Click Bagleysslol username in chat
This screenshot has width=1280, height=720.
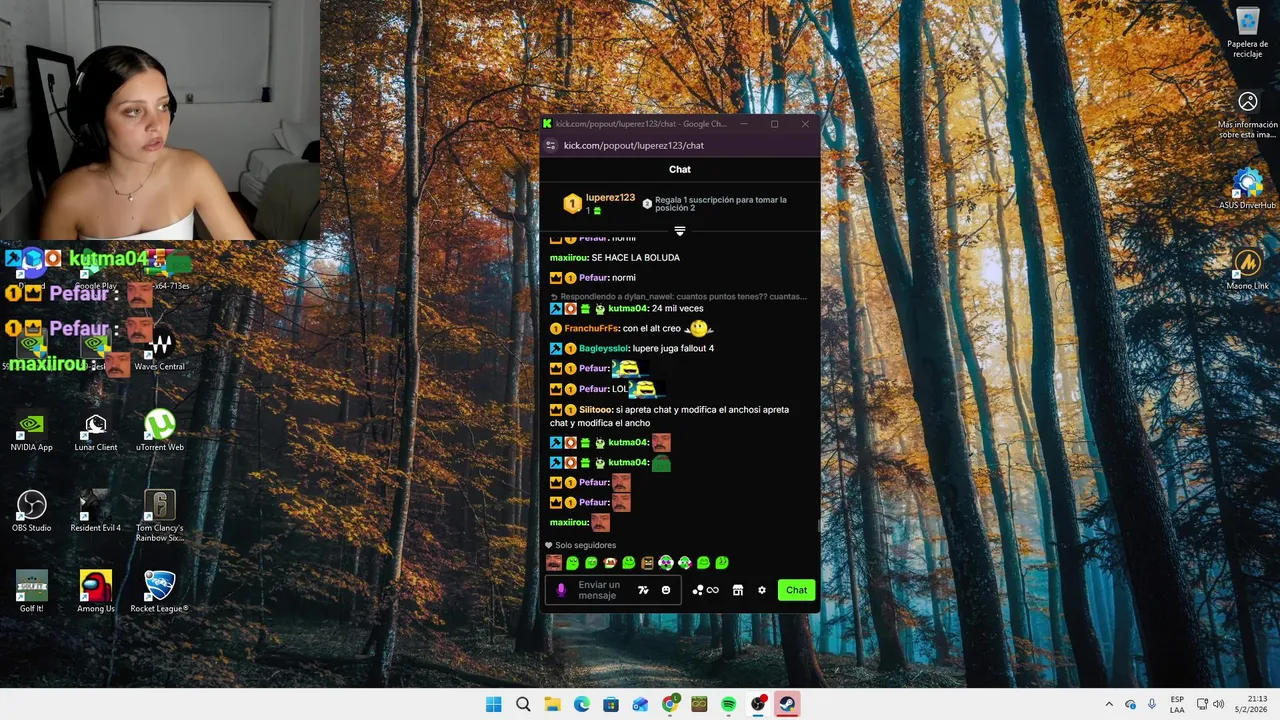[604, 348]
